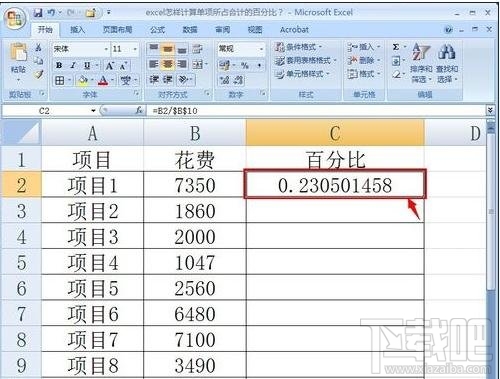Decrease the indent
This screenshot has height=379, width=500.
[x=154, y=79]
